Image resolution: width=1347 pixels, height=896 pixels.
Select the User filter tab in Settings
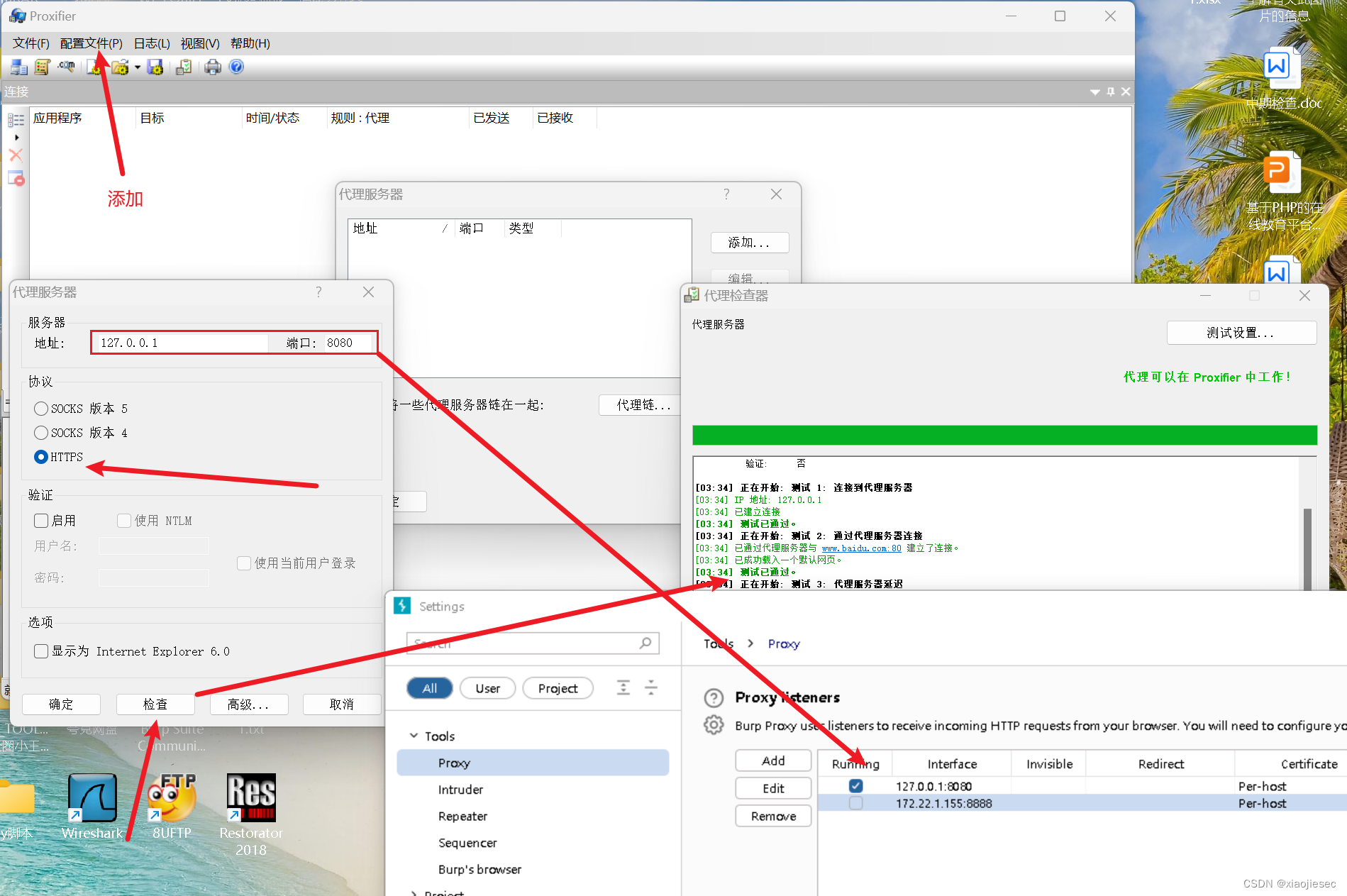pyautogui.click(x=487, y=688)
